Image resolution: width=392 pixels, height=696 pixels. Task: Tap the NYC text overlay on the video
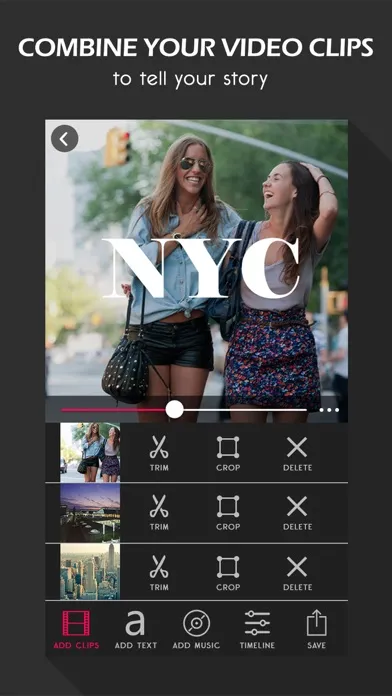(201, 269)
